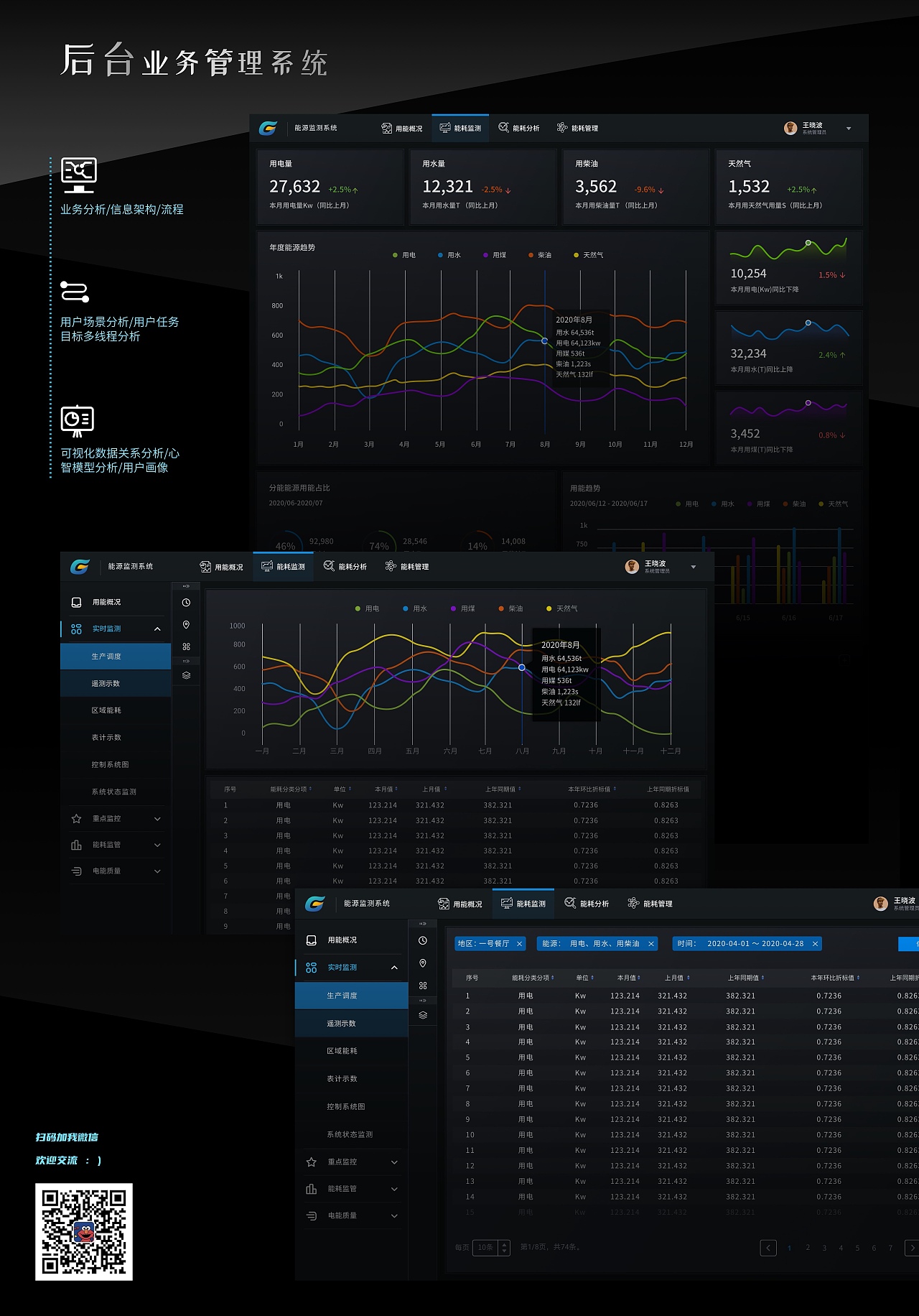The height and width of the screenshot is (1316, 919).
Task: Open 能耗管理 tab in top dashboard window
Action: click(x=577, y=128)
